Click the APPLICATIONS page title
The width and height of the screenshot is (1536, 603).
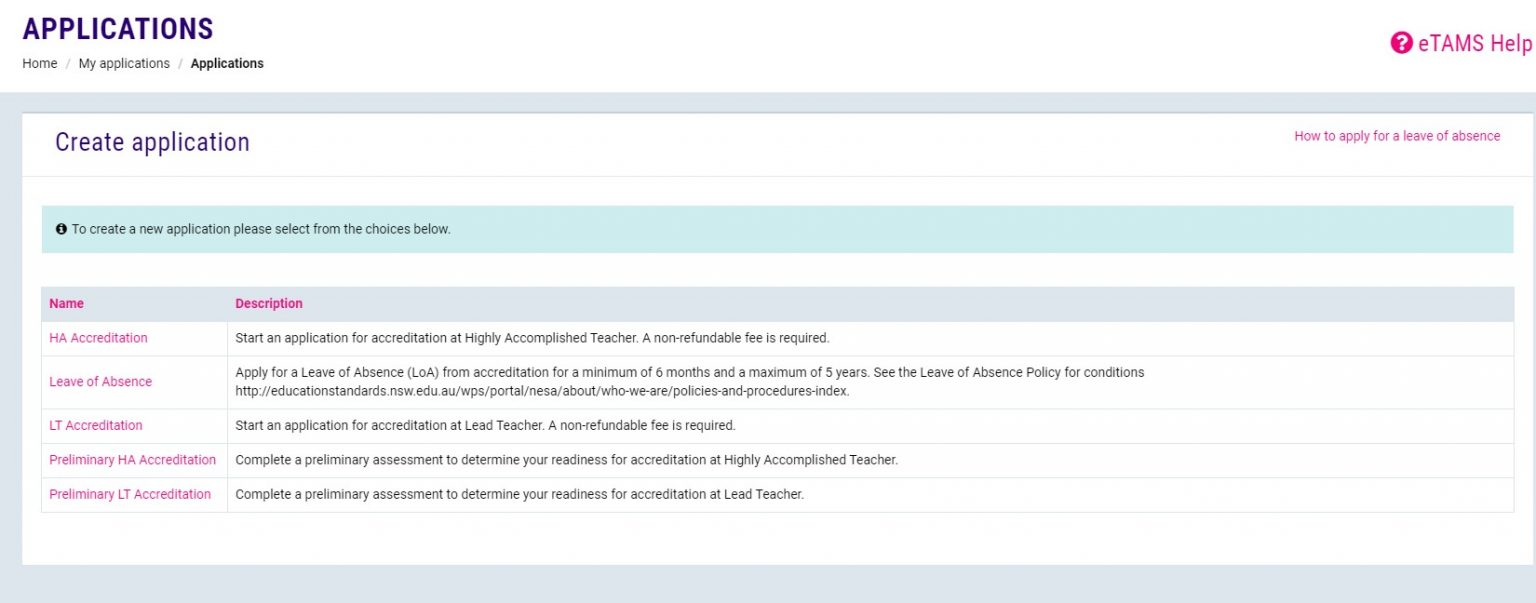118,28
